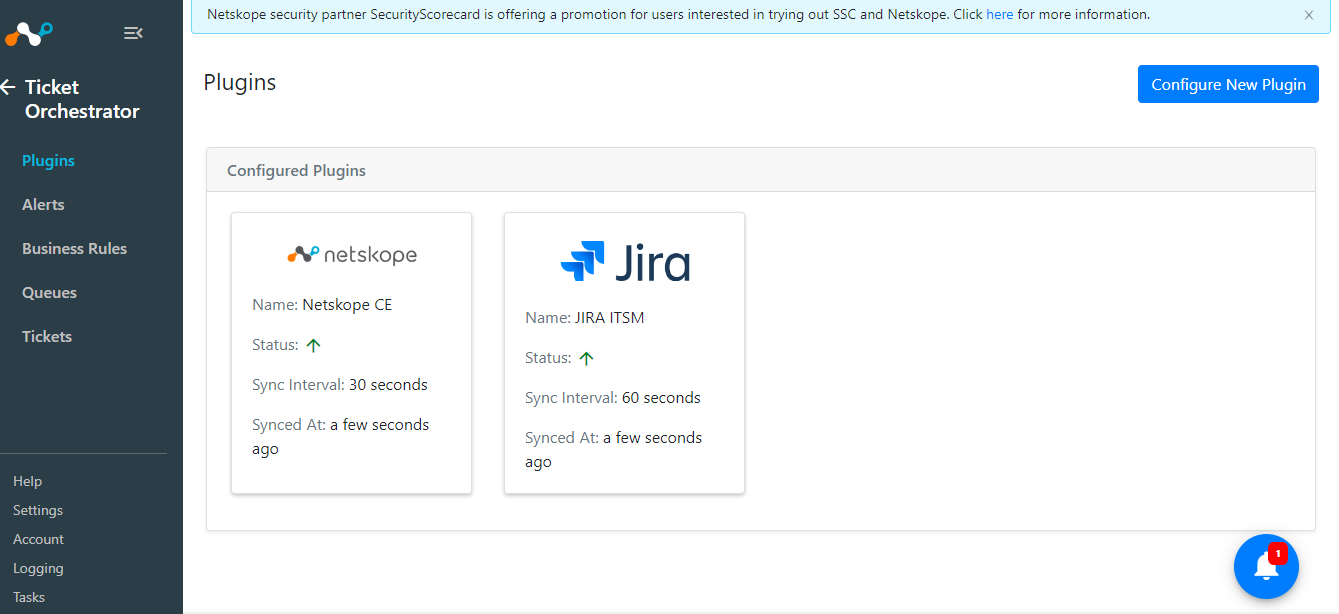Click the Ticket Orchestrator heading
Viewport: 1339px width, 614px height.
(x=82, y=99)
